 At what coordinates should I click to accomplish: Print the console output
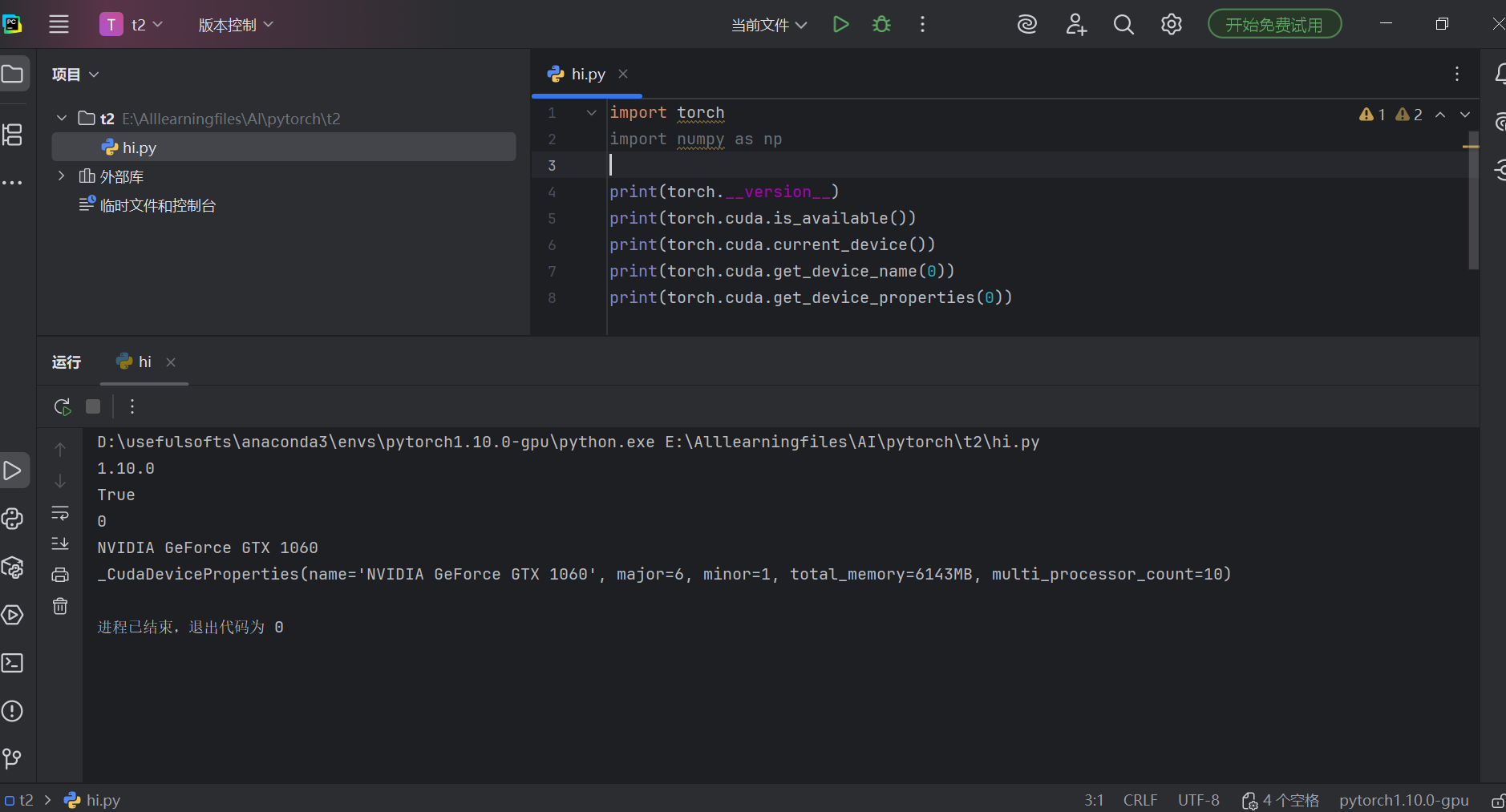pyautogui.click(x=60, y=575)
